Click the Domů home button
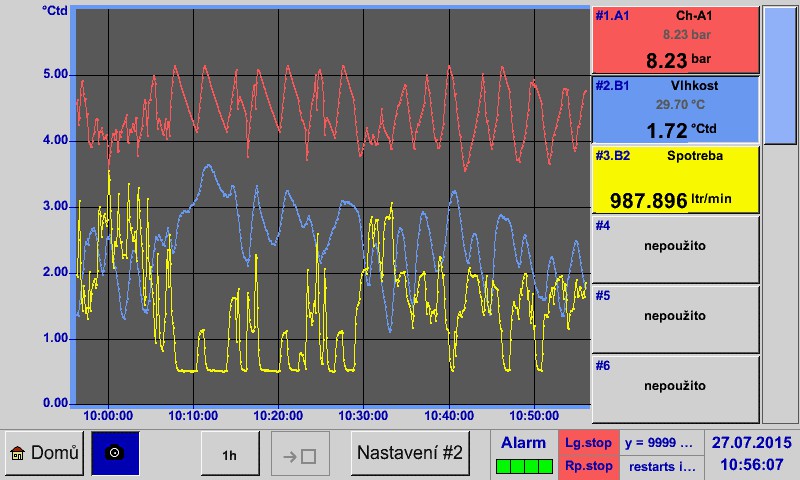Viewport: 800px width, 480px height. pyautogui.click(x=43, y=454)
